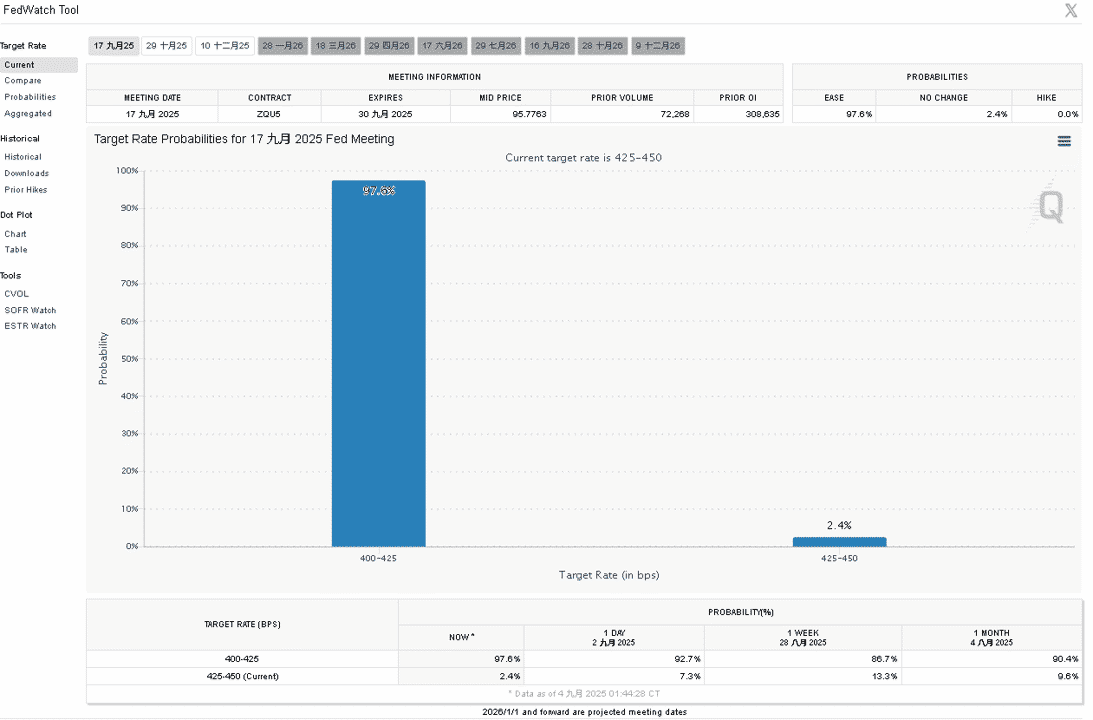Click the EXPIRES date 30 九月 2025
Viewport: 1093px width, 720px height.
point(385,114)
